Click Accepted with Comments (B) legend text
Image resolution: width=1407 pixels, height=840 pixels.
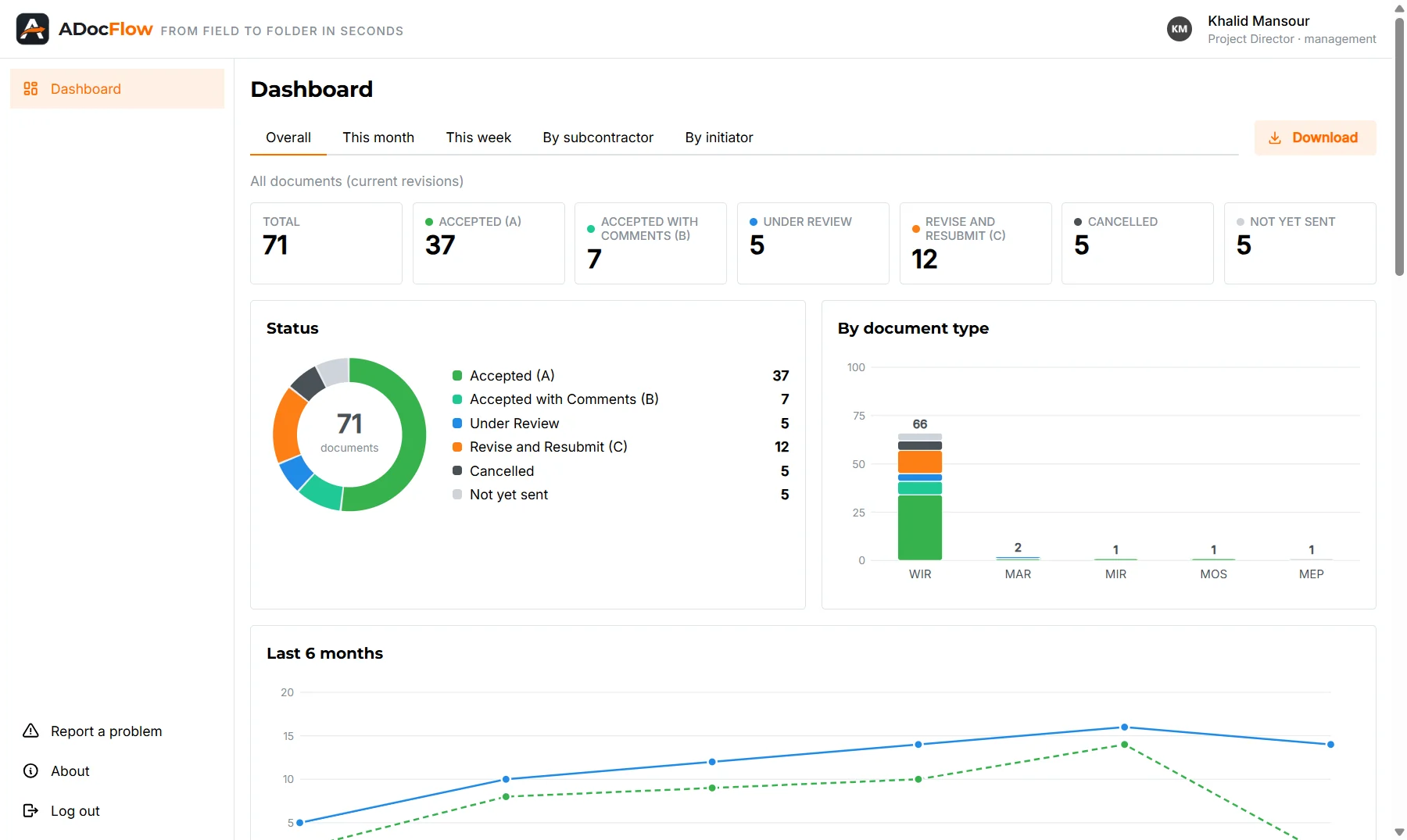(564, 399)
